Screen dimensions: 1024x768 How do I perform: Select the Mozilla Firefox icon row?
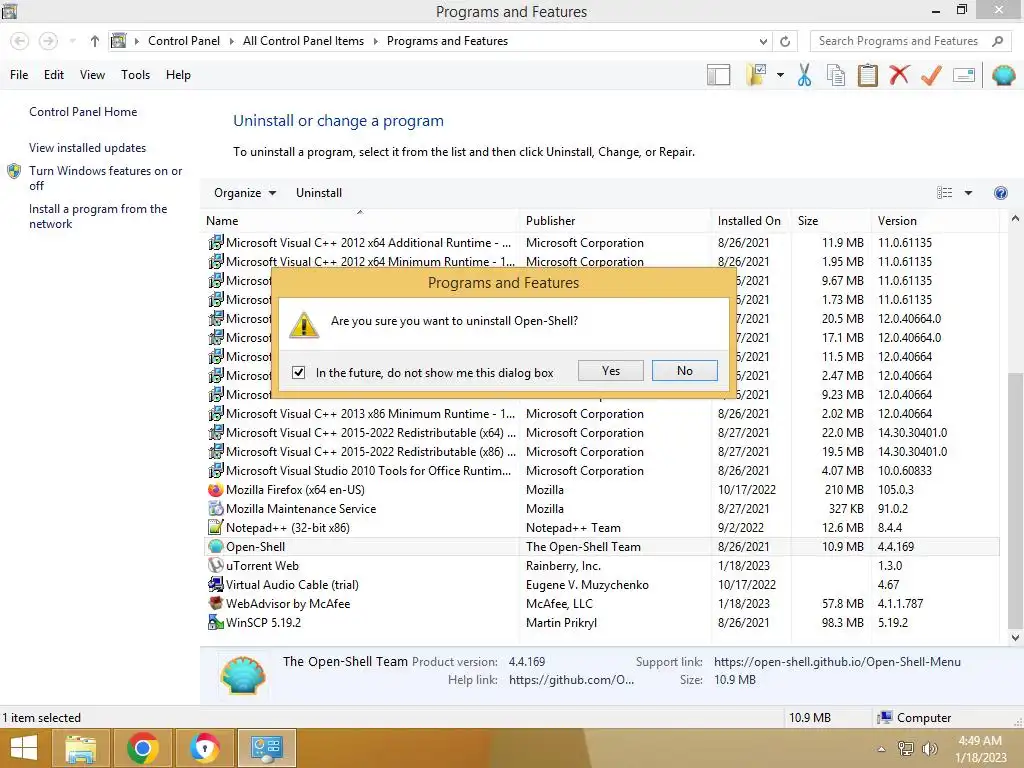click(x=216, y=490)
